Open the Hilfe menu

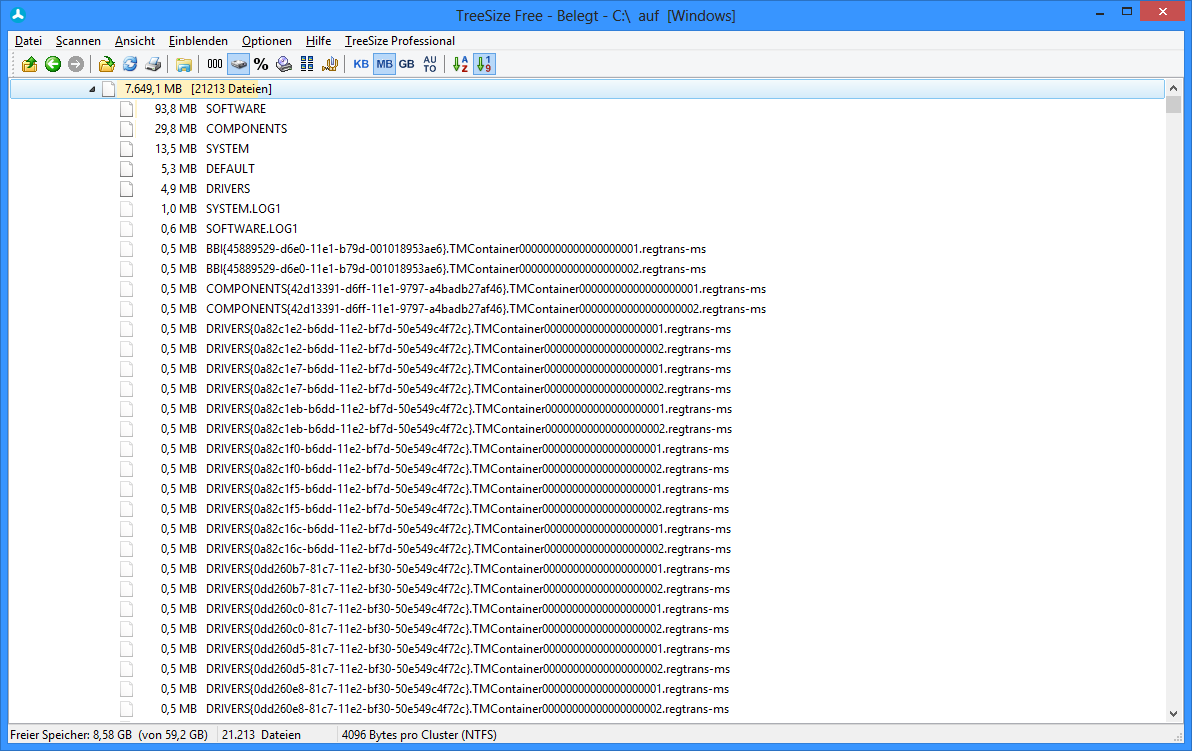tap(318, 41)
